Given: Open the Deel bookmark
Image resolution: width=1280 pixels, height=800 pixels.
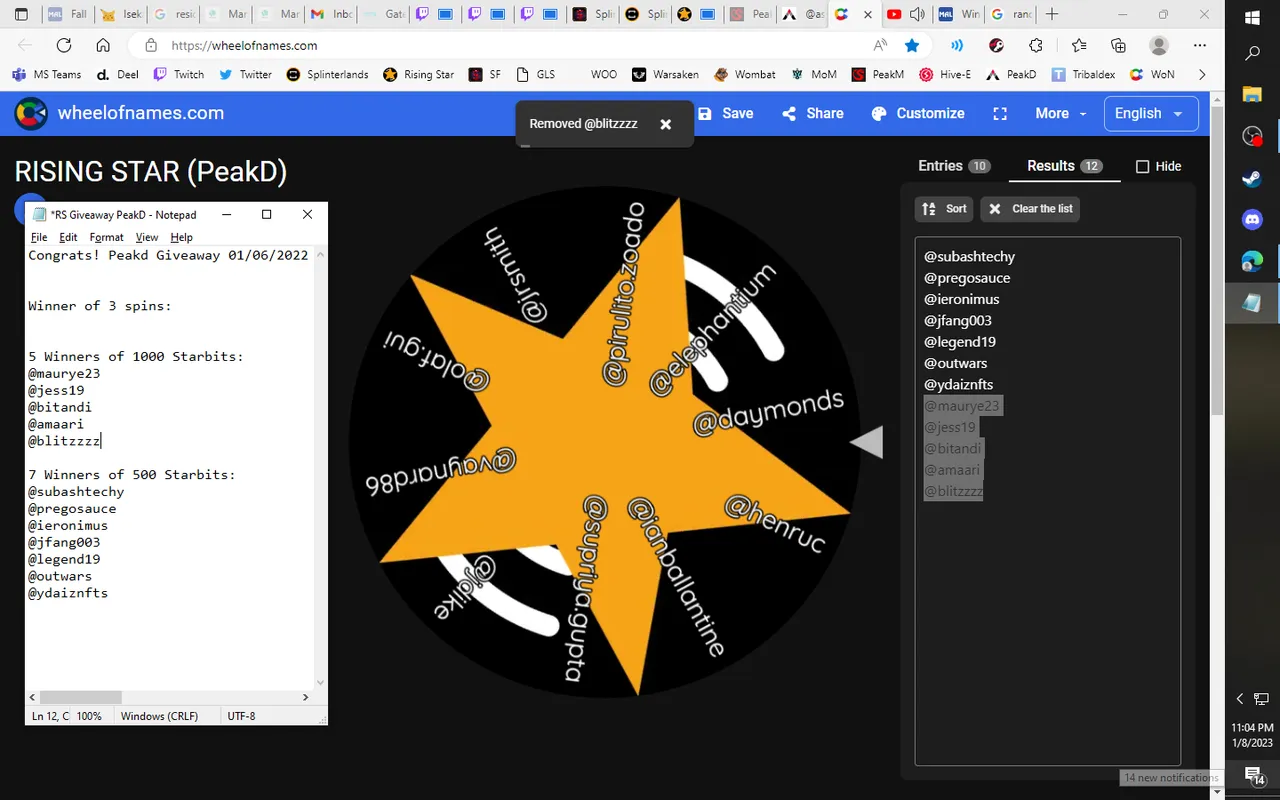Looking at the screenshot, I should coord(116,74).
